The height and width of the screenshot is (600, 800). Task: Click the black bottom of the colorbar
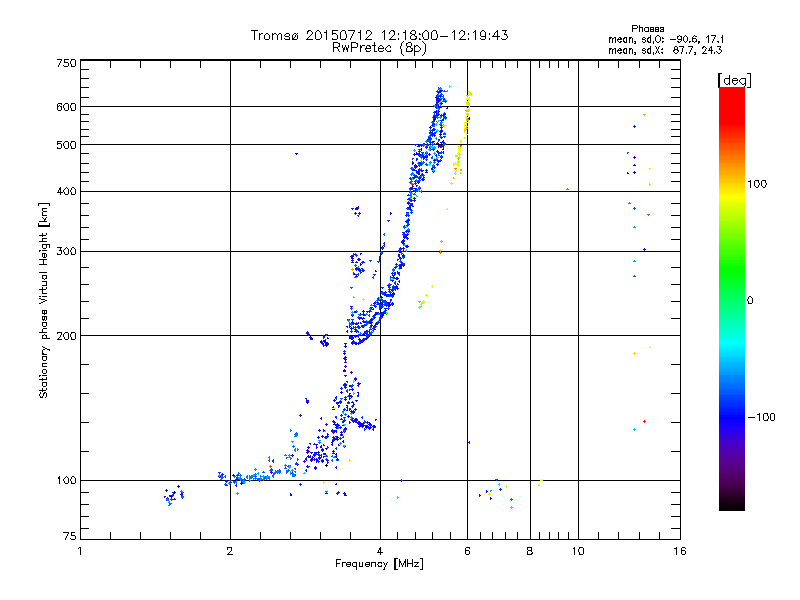point(732,503)
